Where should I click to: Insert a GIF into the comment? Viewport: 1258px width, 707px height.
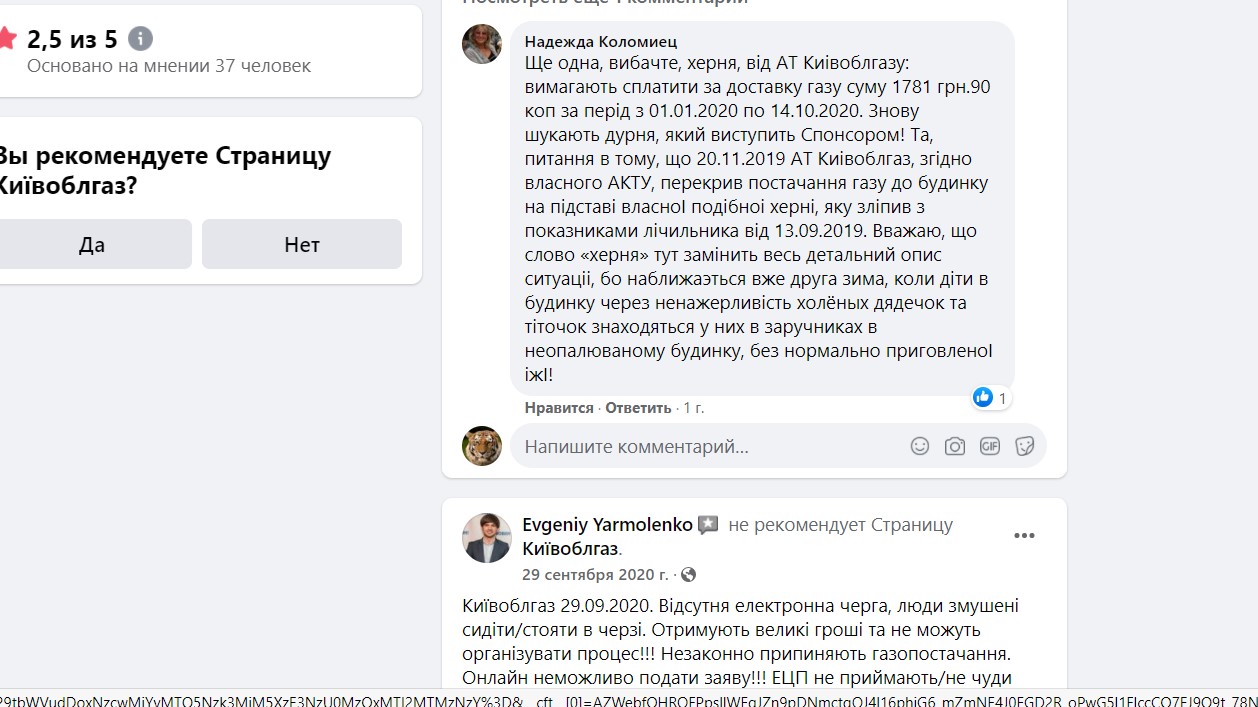[990, 446]
